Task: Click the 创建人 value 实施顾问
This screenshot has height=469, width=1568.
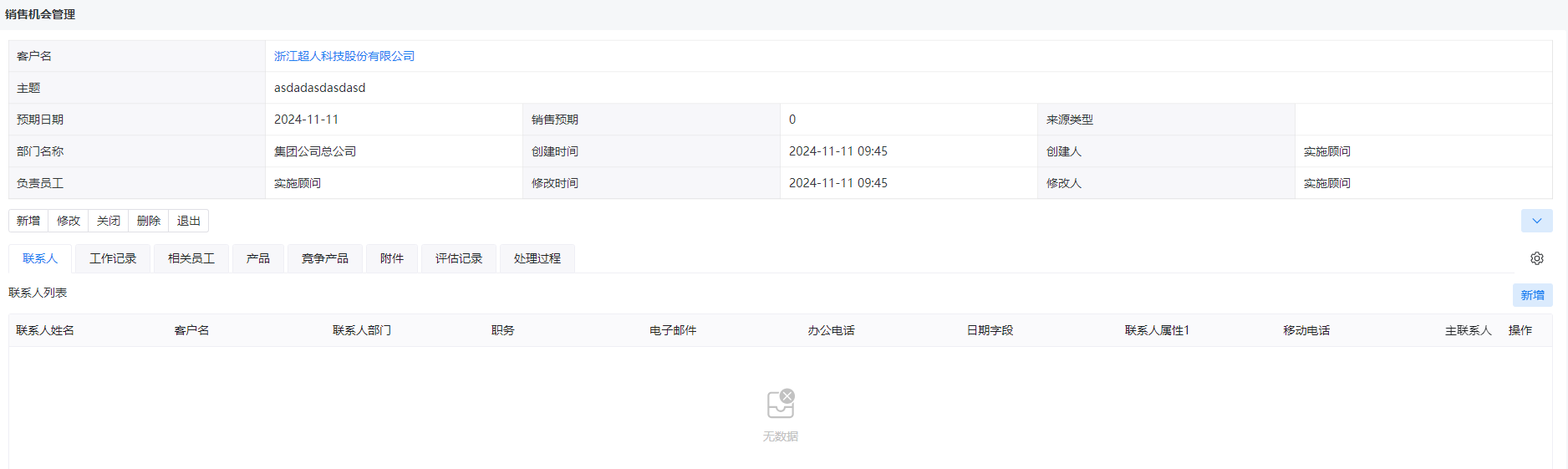Action: [x=1327, y=151]
